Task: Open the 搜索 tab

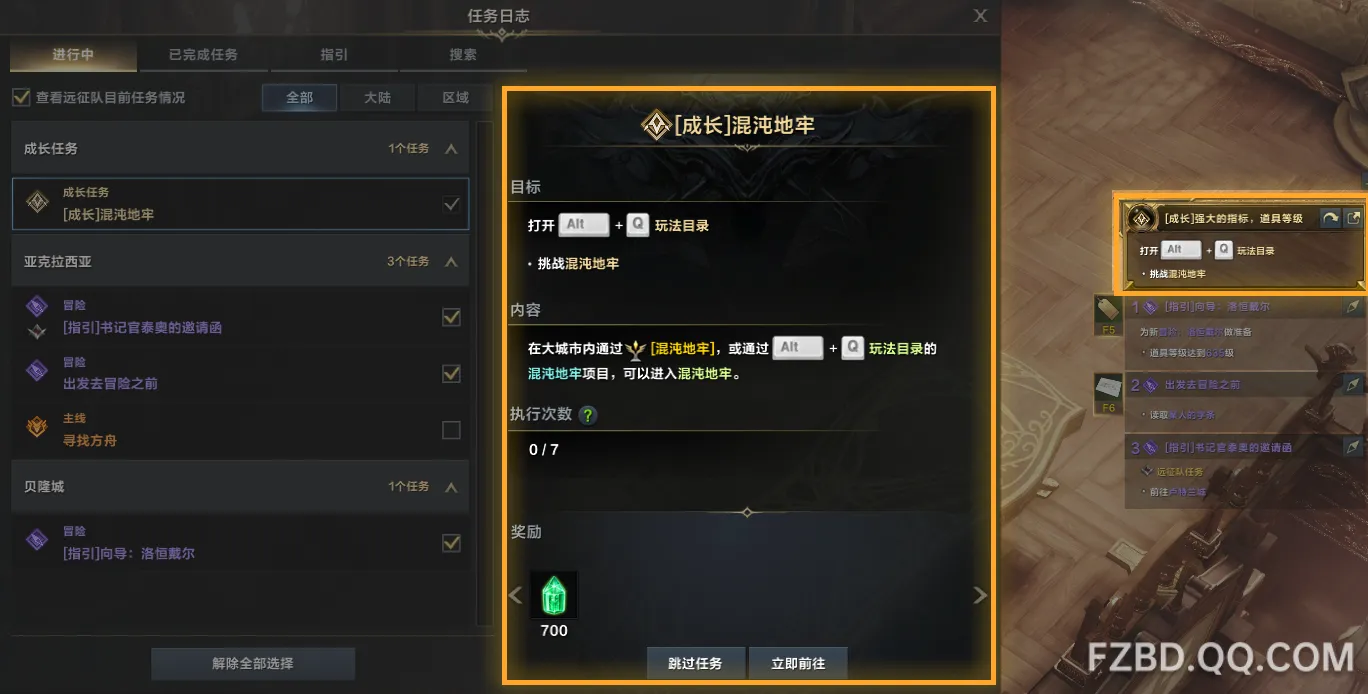Action: (463, 55)
